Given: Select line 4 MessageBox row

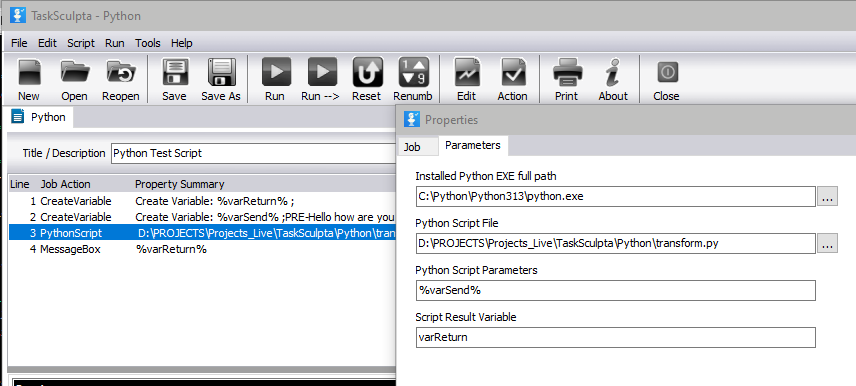Looking at the screenshot, I should tap(202, 249).
